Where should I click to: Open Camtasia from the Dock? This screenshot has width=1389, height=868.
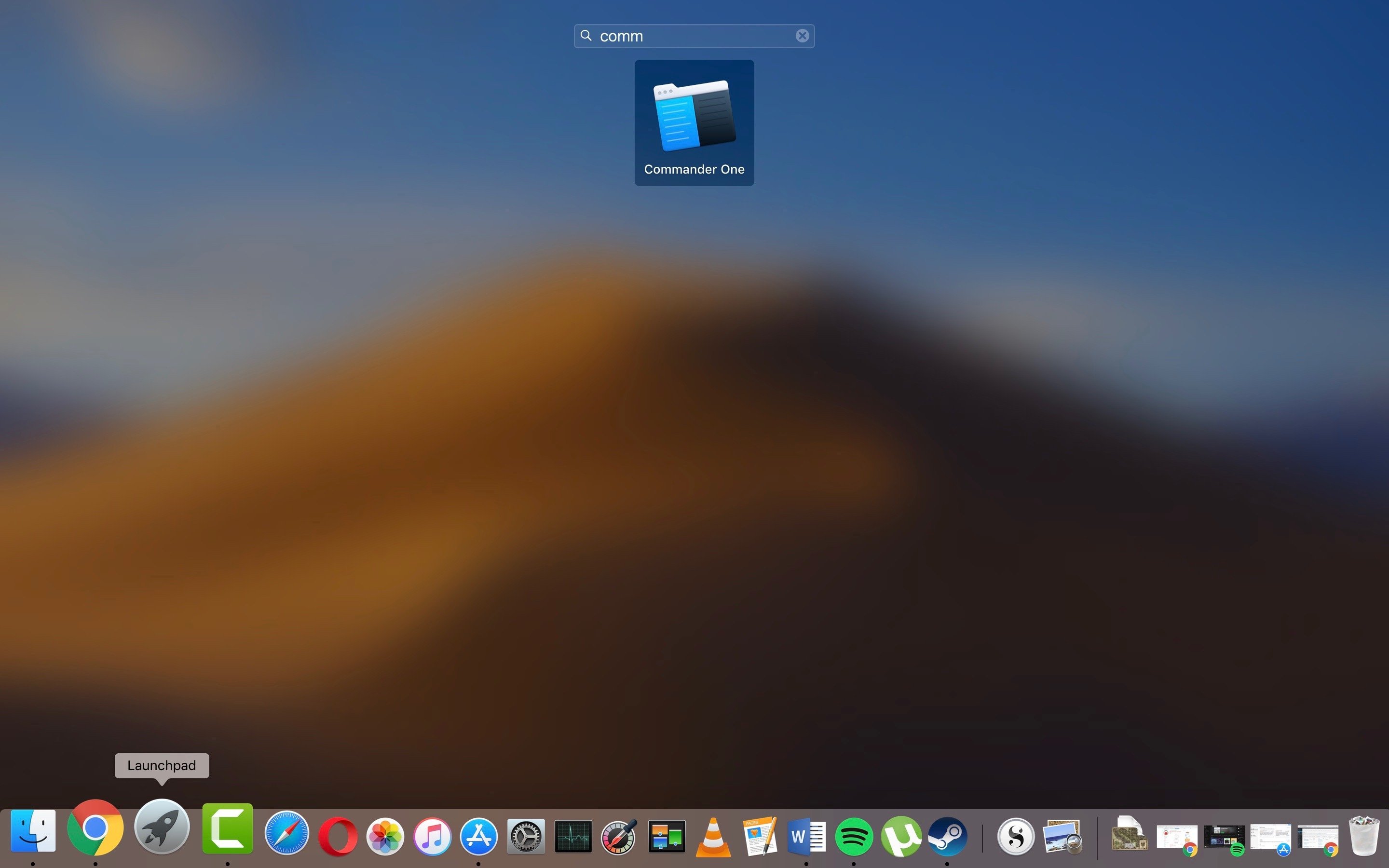[227, 828]
